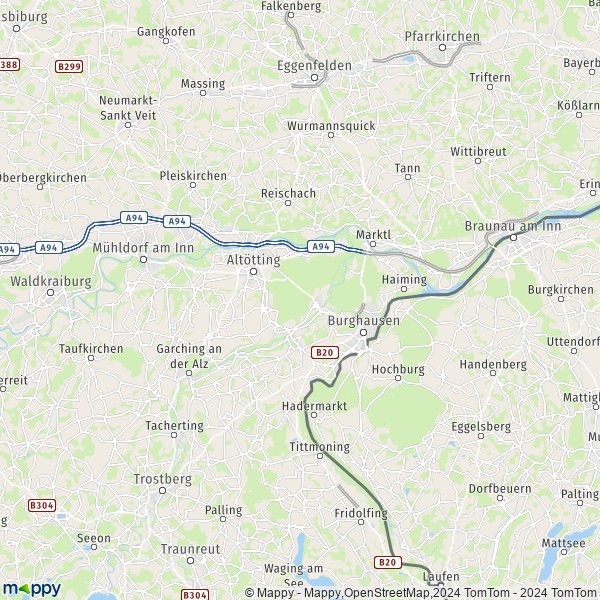Image resolution: width=600 pixels, height=600 pixels.
Task: Click the A94 shield near Marktl
Action: pos(321,247)
